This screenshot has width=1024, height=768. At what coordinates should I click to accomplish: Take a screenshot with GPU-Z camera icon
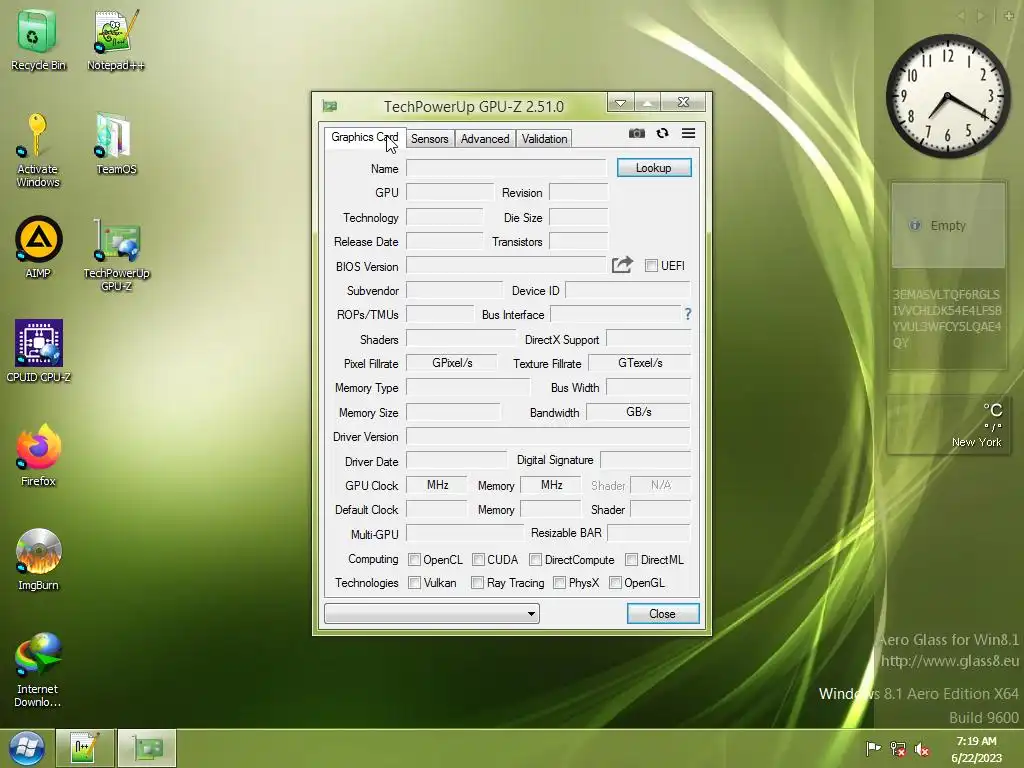coord(637,133)
